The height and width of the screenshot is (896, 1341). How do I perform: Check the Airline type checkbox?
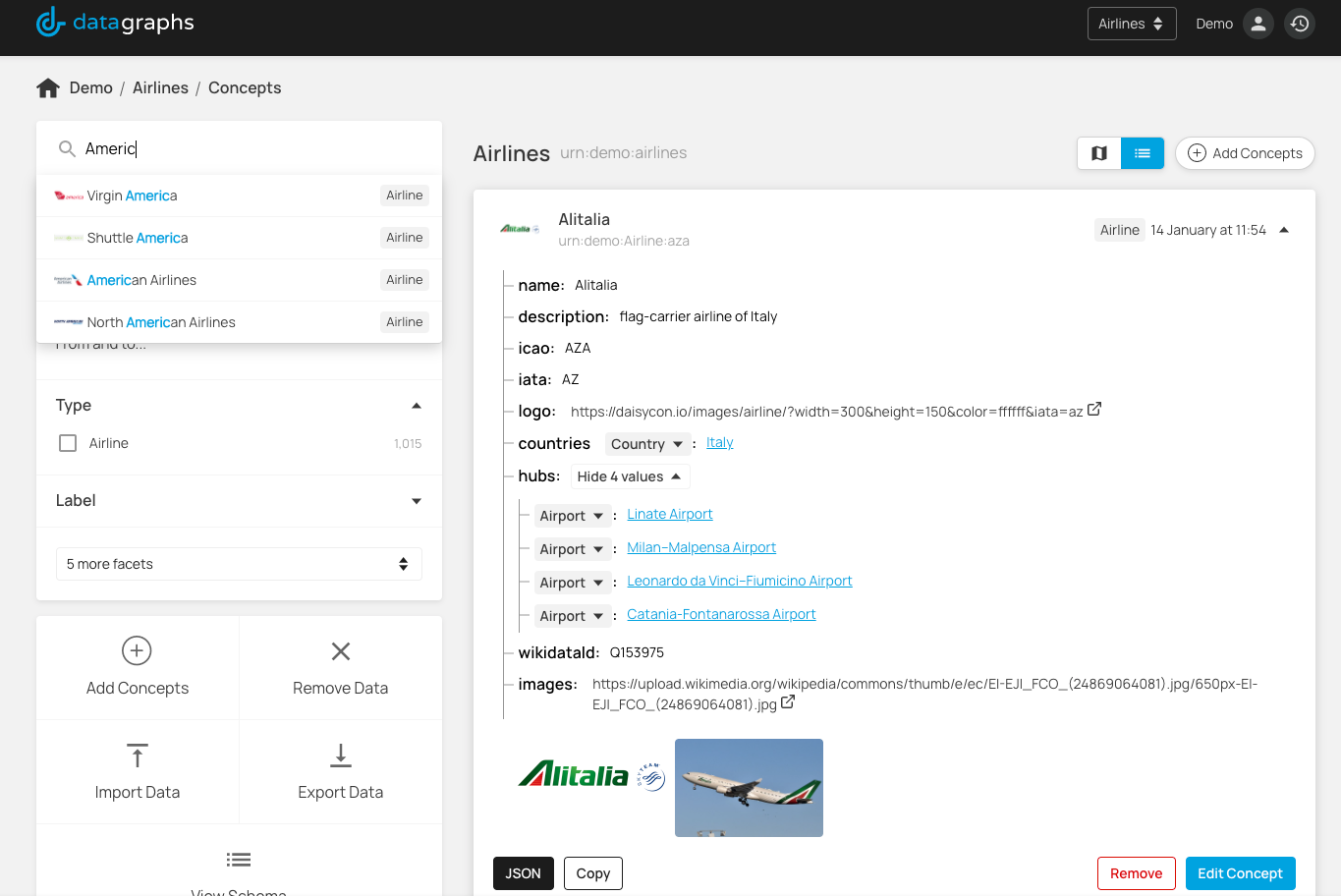point(68,443)
